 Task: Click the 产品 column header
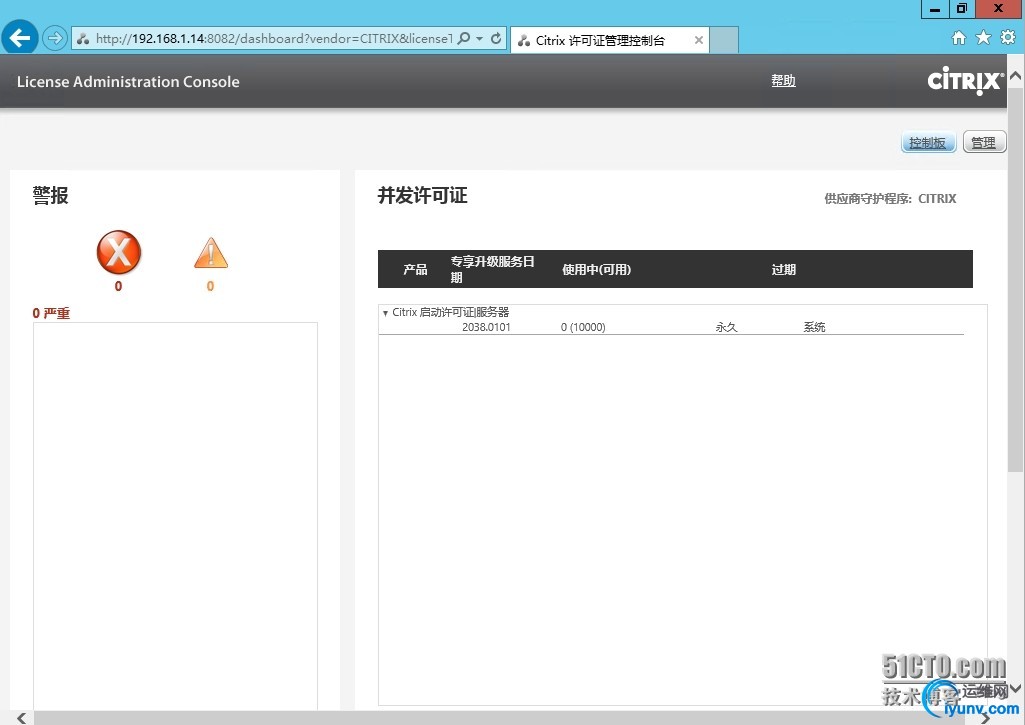[415, 269]
